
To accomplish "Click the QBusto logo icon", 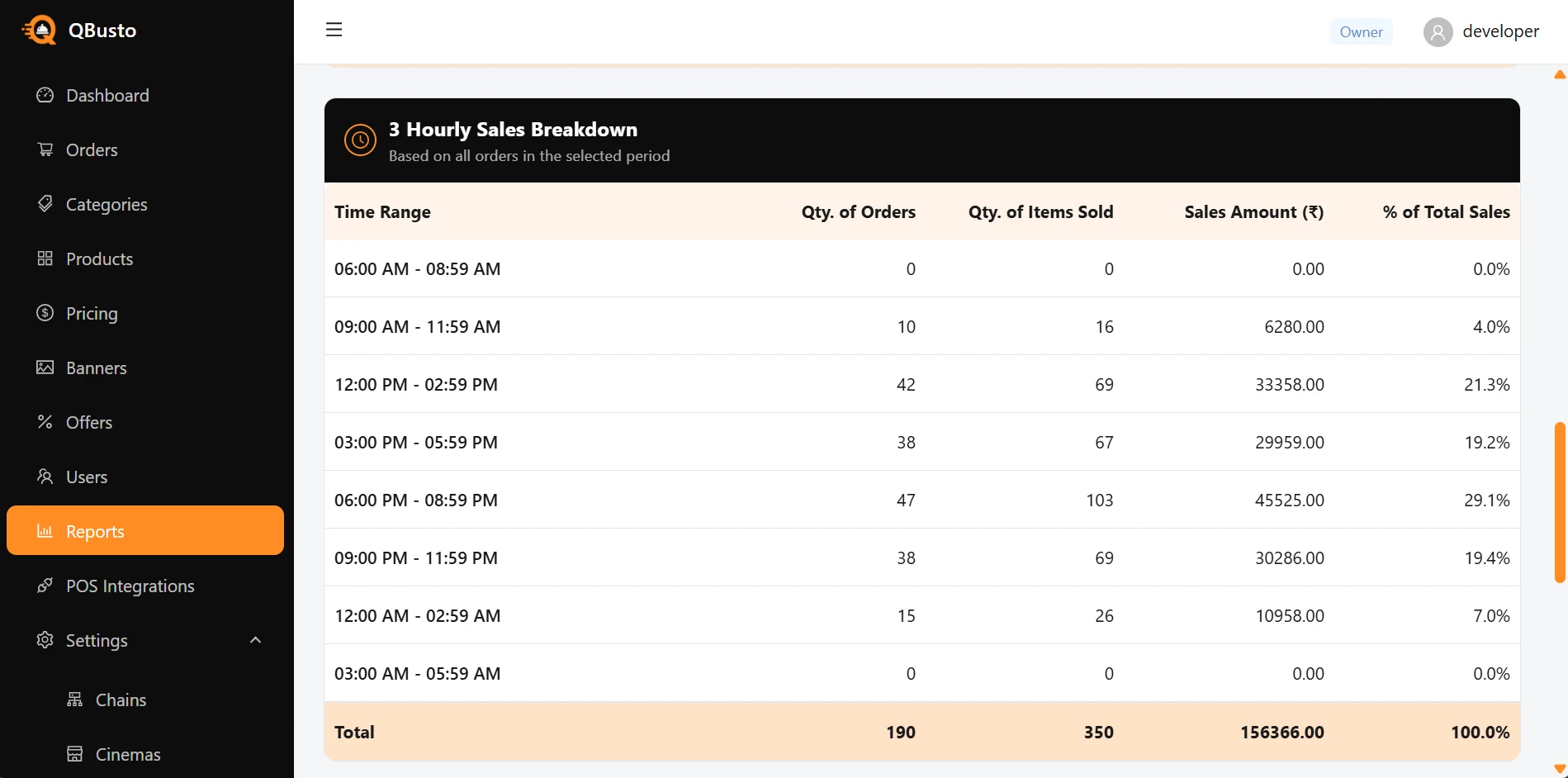I will coord(39,31).
